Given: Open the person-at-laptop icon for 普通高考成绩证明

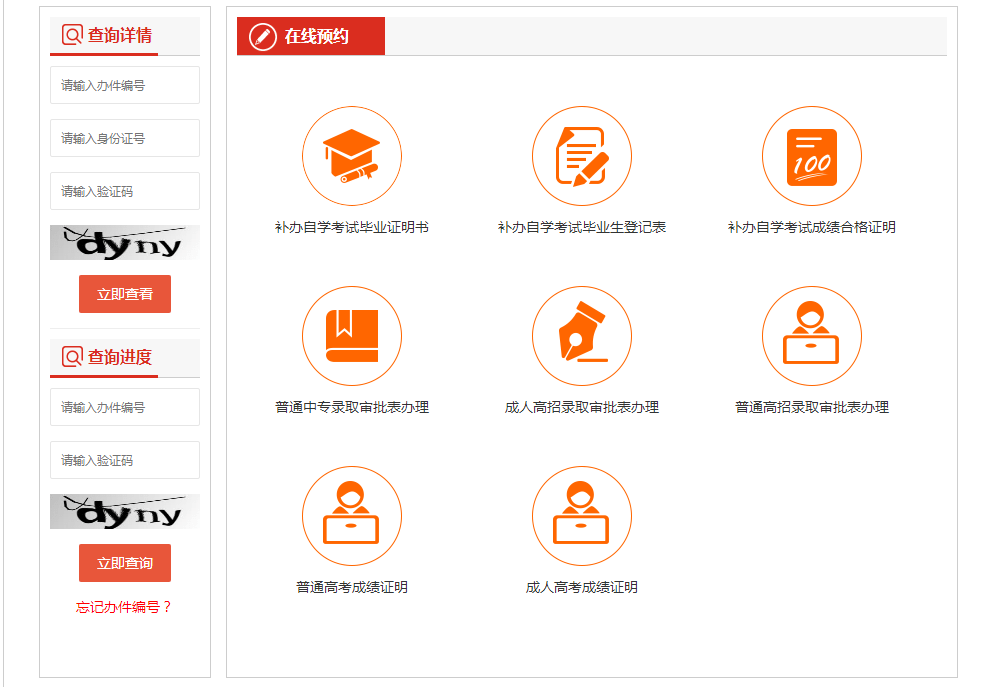Looking at the screenshot, I should pos(352,516).
